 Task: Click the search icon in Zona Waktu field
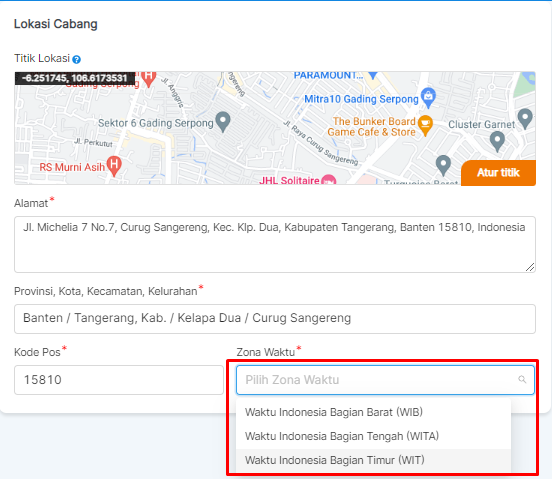click(x=522, y=379)
